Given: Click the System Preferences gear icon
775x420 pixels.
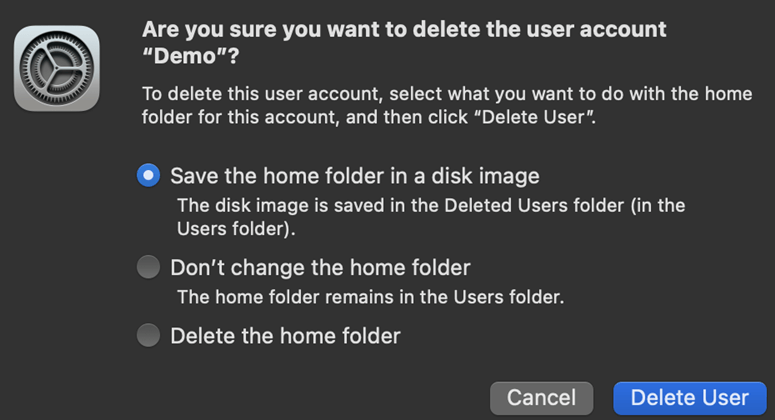Looking at the screenshot, I should (x=56, y=68).
